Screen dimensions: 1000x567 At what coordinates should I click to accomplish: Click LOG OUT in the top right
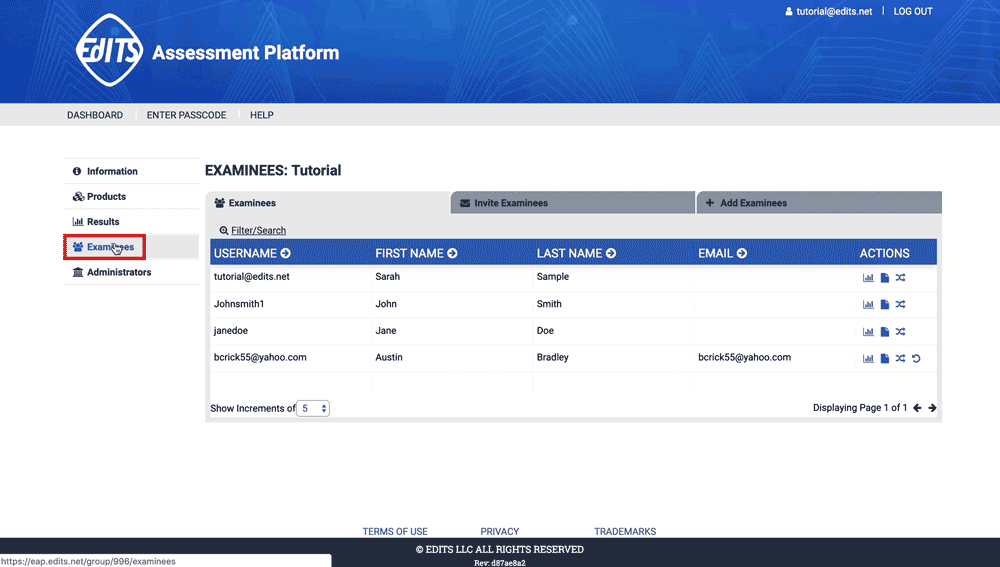pos(912,11)
